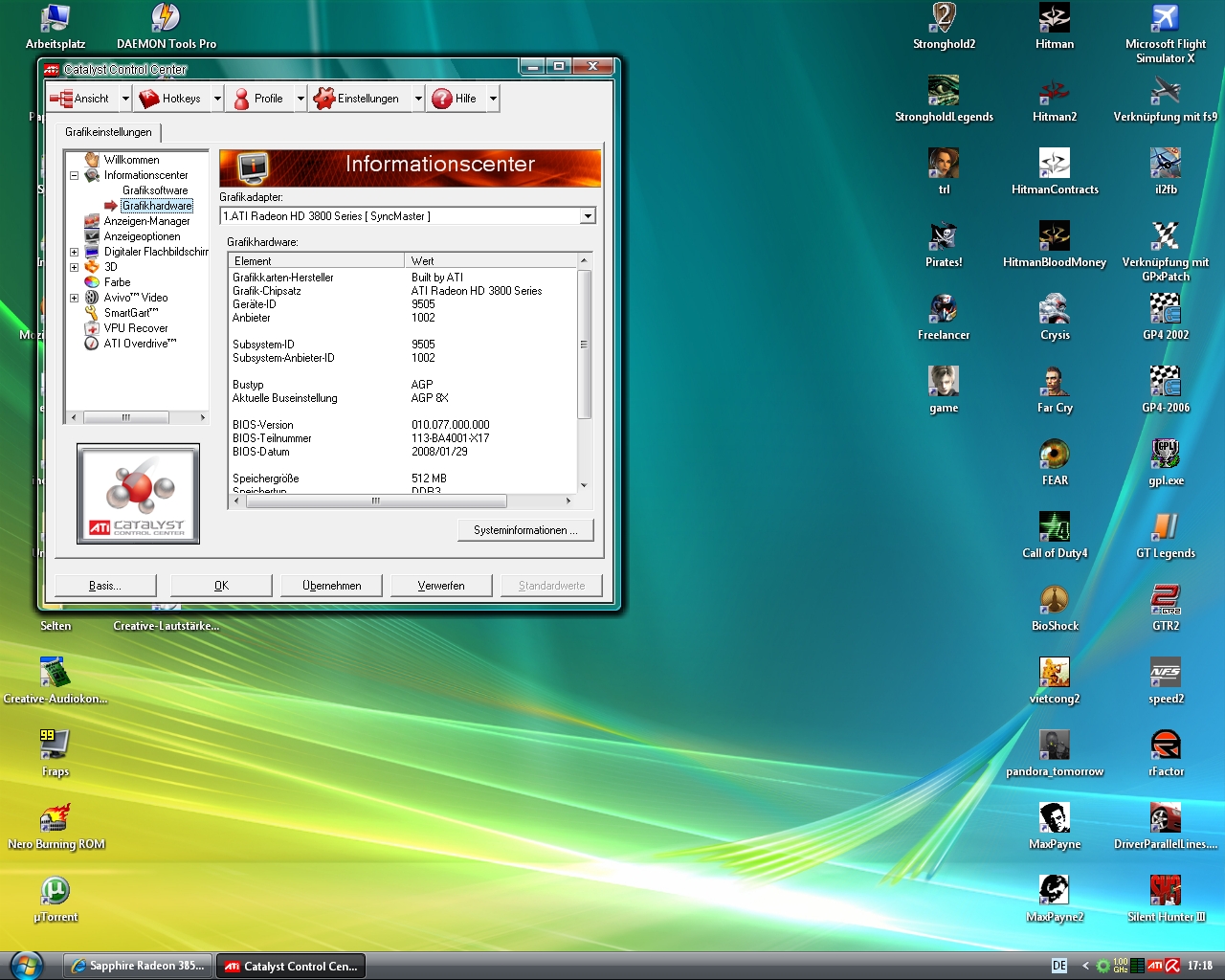Select ATI Overdrive in the tree
Viewport: 1225px width, 980px height.
coord(140,344)
